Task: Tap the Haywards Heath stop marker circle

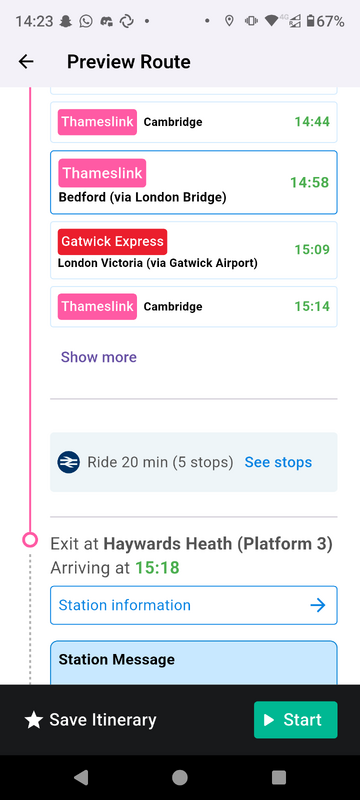Action: [x=30, y=540]
